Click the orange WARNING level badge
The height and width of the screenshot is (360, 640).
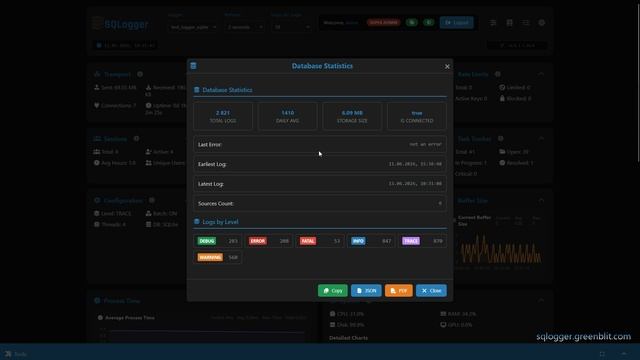click(210, 258)
